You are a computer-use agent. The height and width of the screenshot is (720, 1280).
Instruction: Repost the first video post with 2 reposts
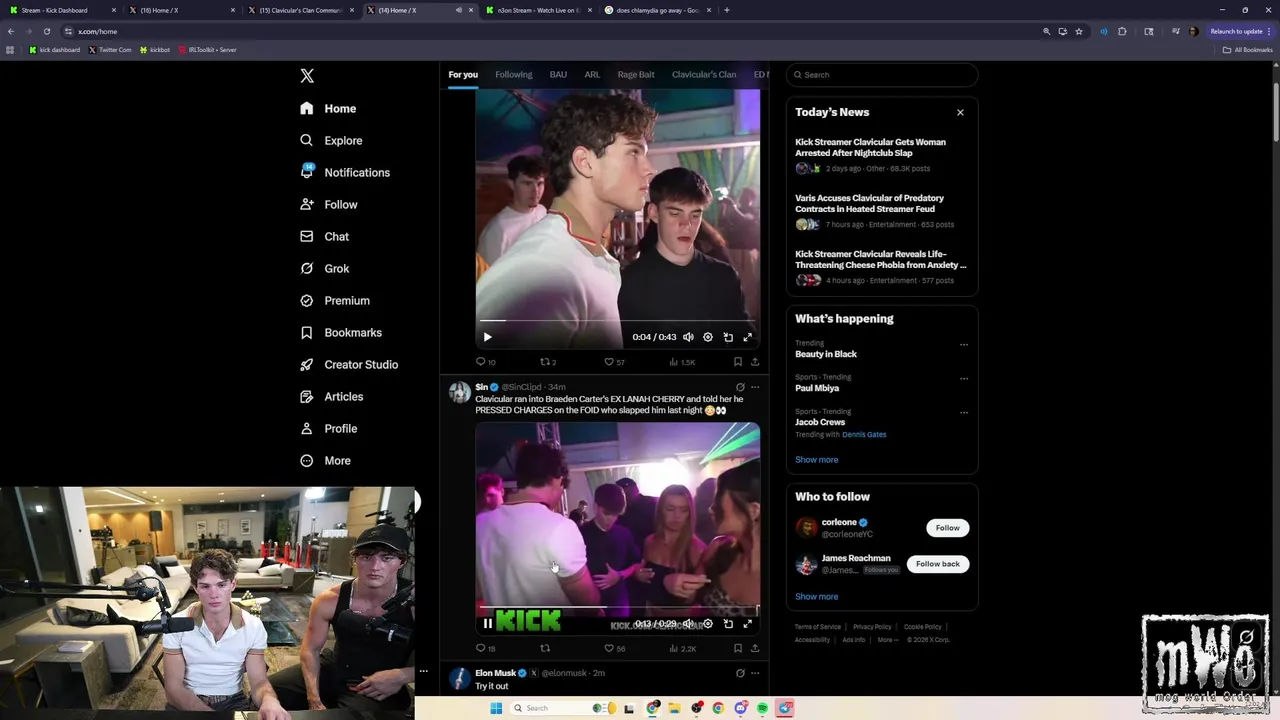548,362
